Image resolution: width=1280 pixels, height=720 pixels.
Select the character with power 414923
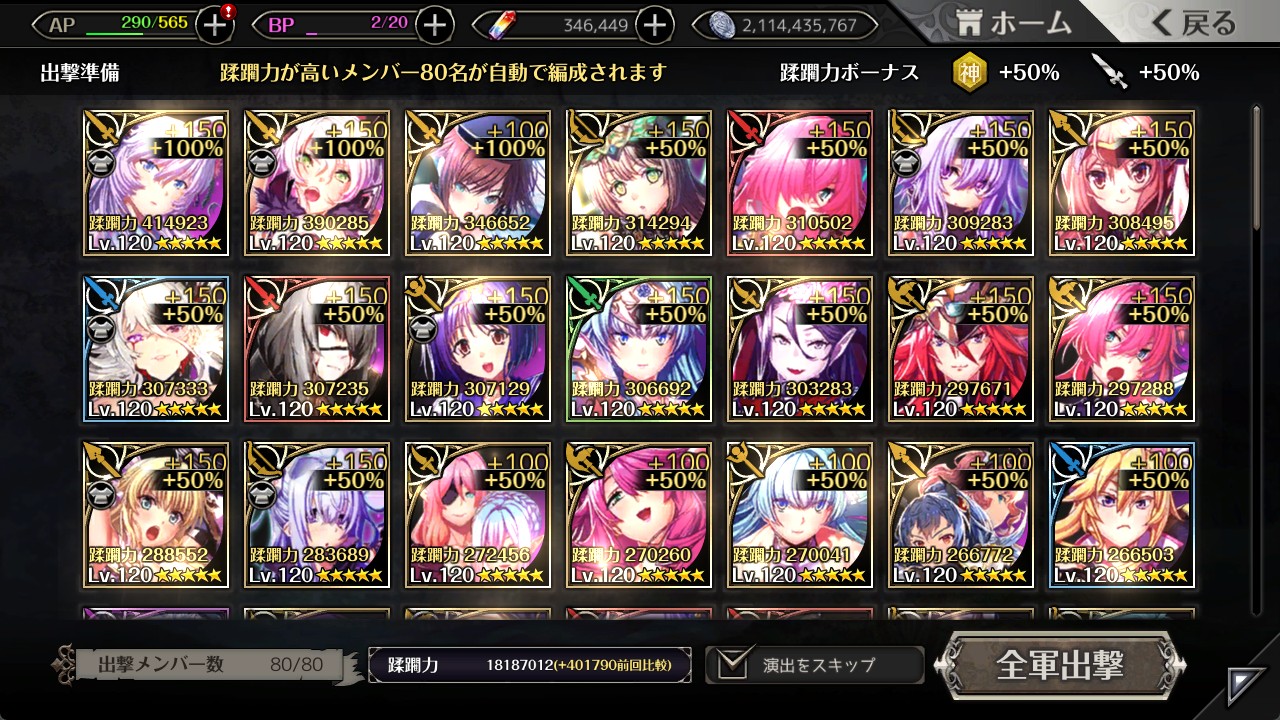coord(156,183)
